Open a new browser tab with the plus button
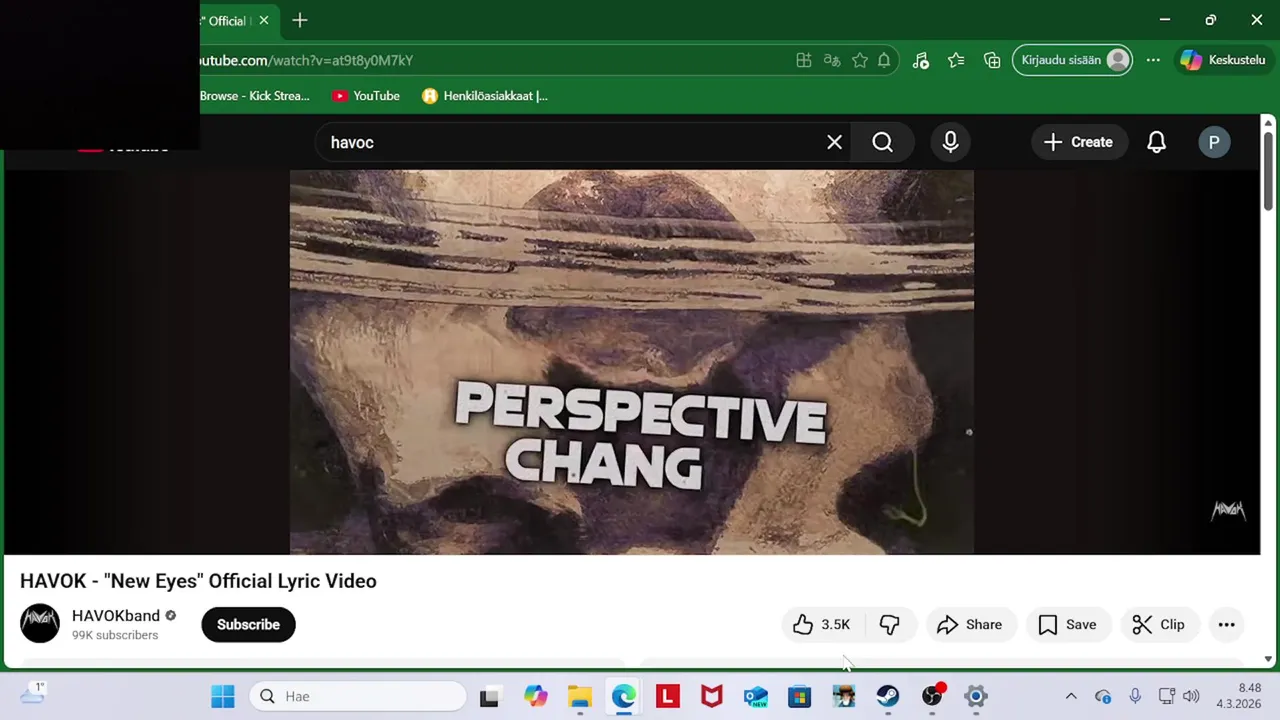The image size is (1280, 720). click(300, 20)
